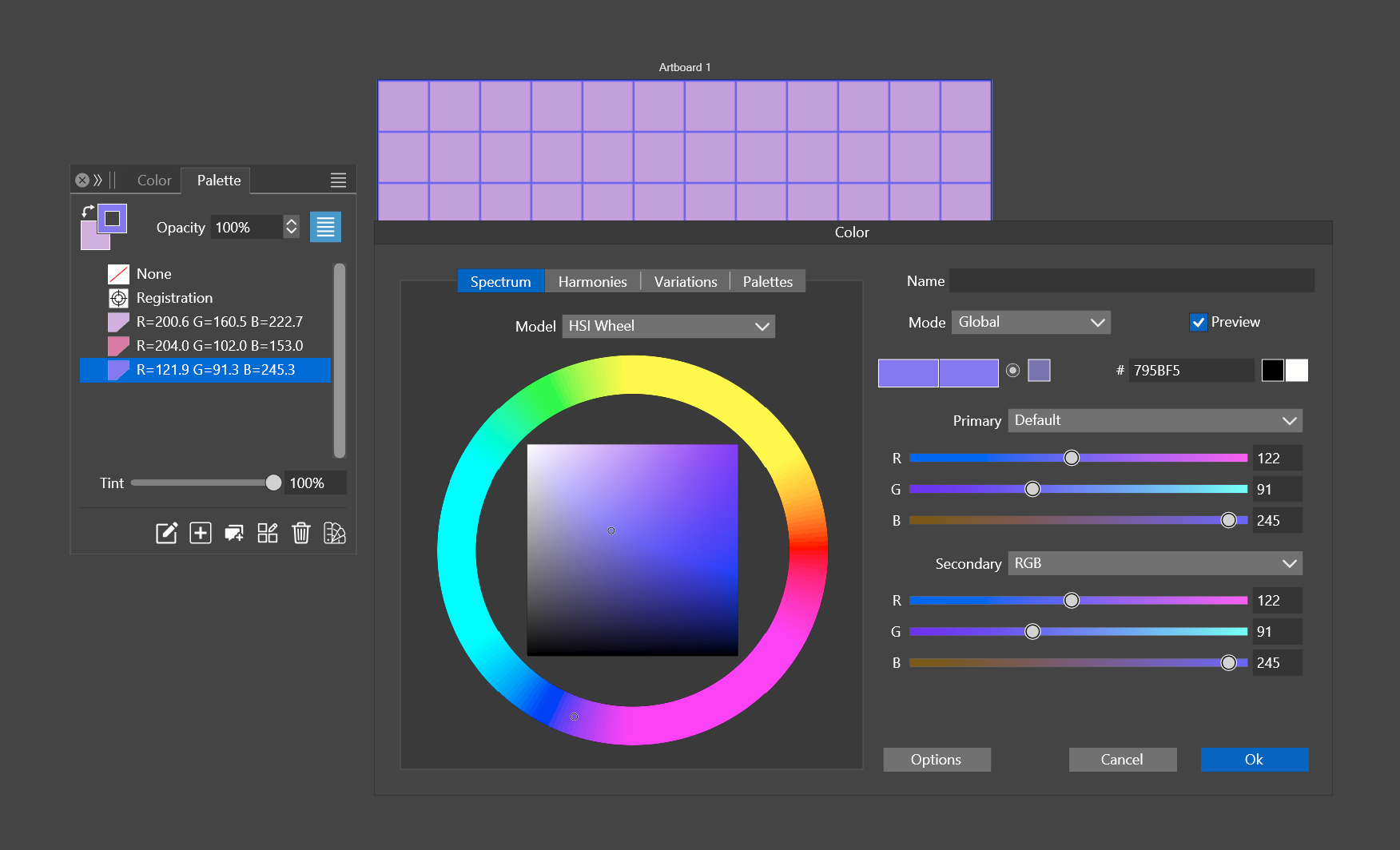Uncheck the Preview checkbox

[1198, 322]
